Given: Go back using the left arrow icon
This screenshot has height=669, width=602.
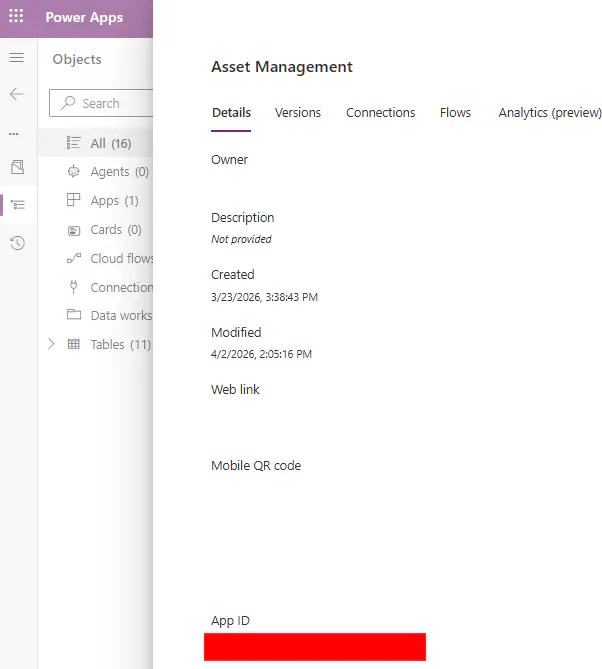Looking at the screenshot, I should (17, 94).
